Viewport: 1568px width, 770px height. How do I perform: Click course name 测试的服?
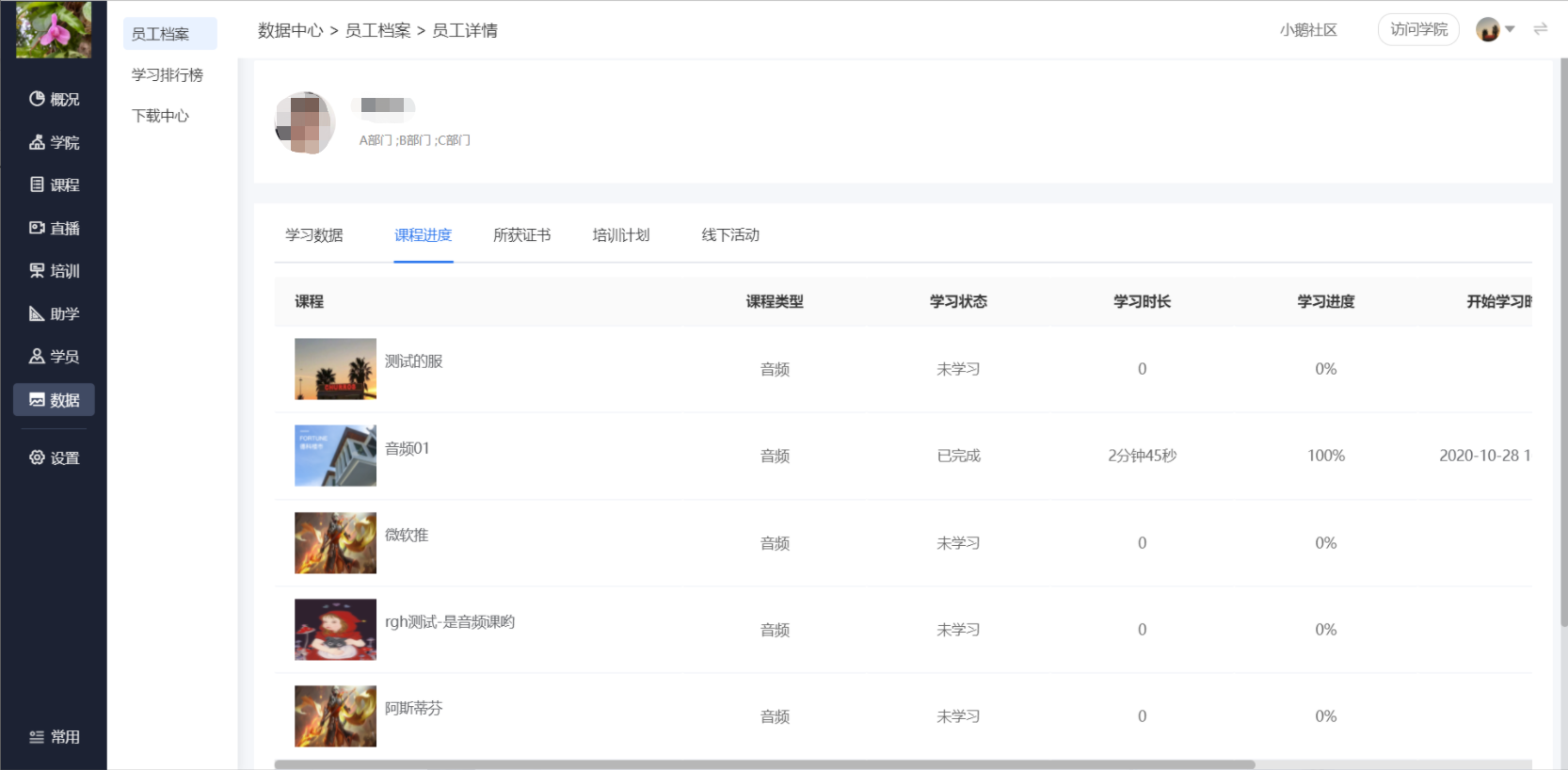pyautogui.click(x=413, y=361)
